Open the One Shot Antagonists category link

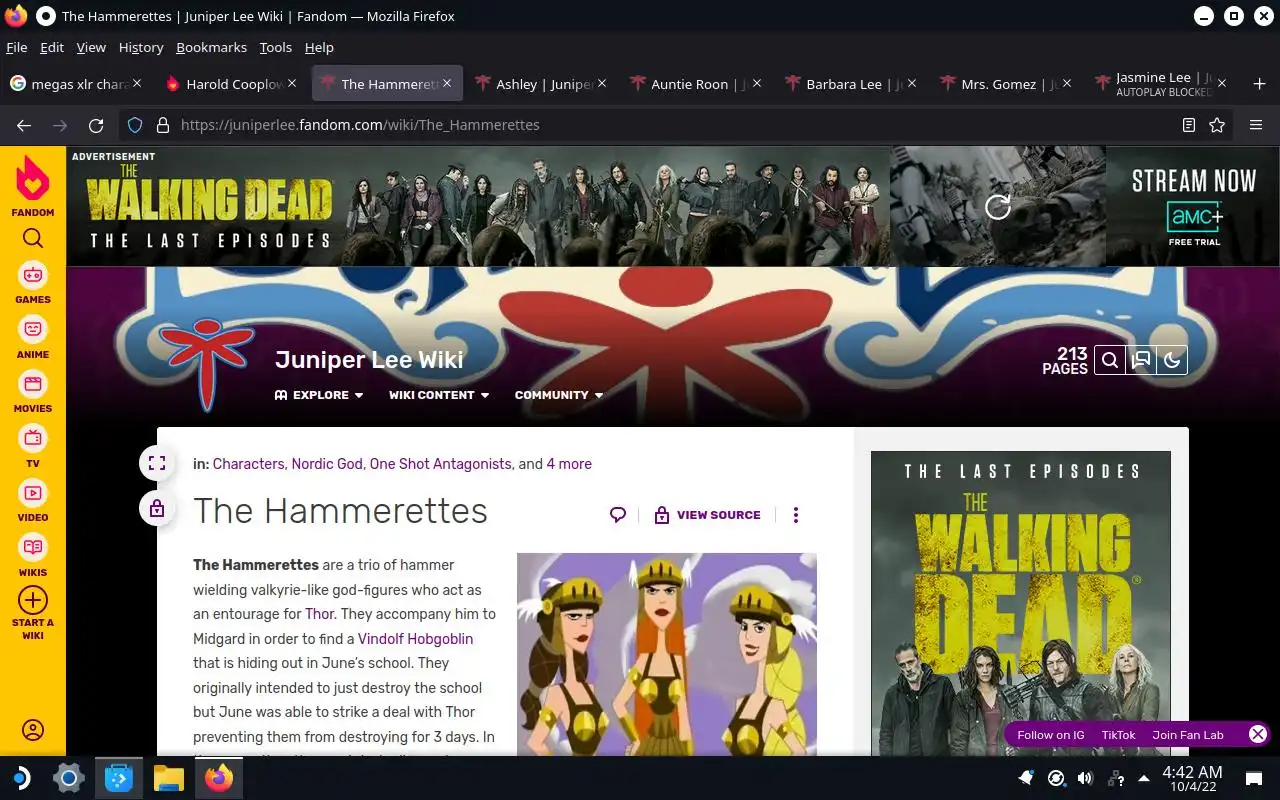tap(441, 464)
